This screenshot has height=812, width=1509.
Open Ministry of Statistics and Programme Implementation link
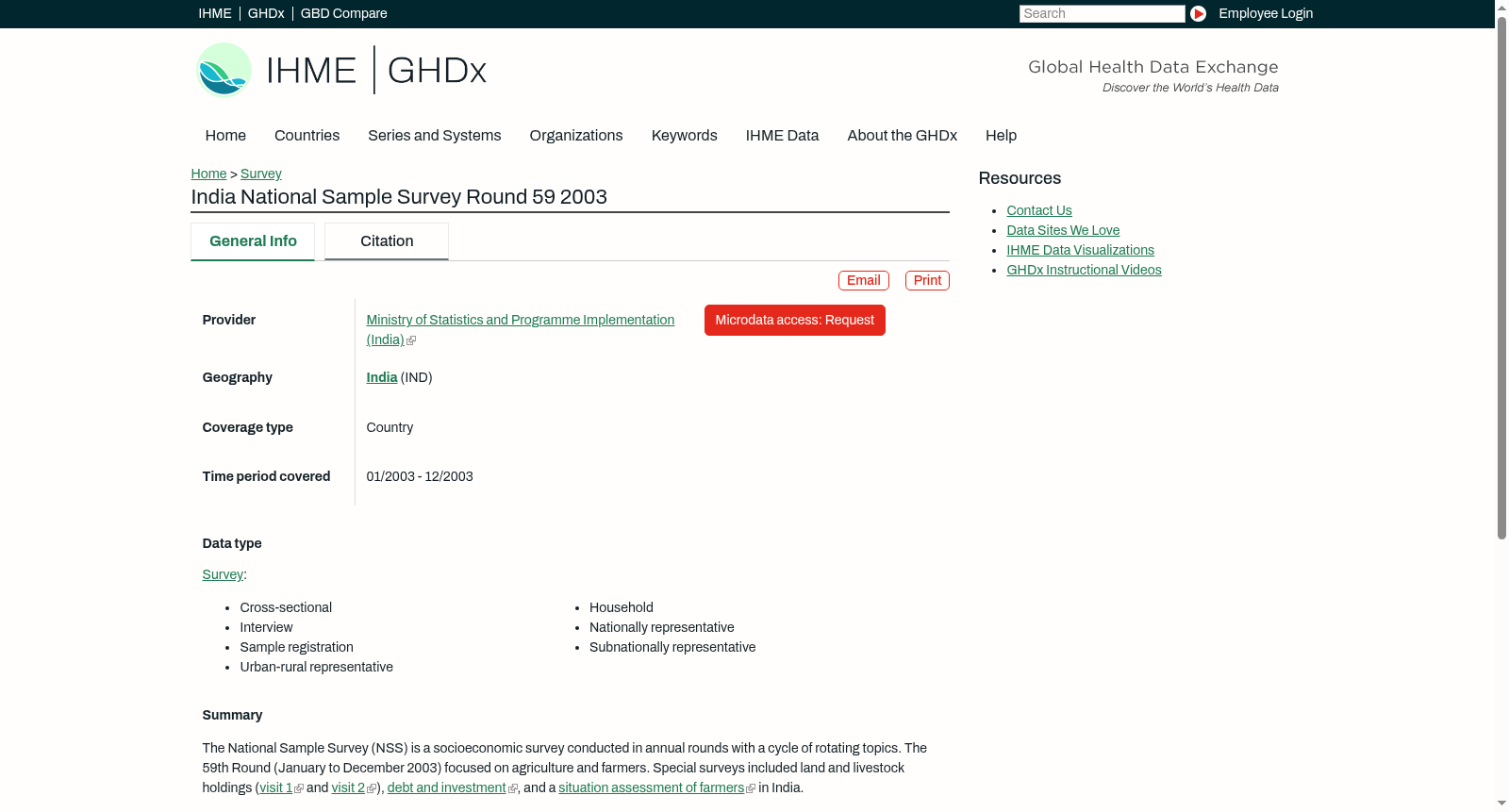[x=521, y=329]
